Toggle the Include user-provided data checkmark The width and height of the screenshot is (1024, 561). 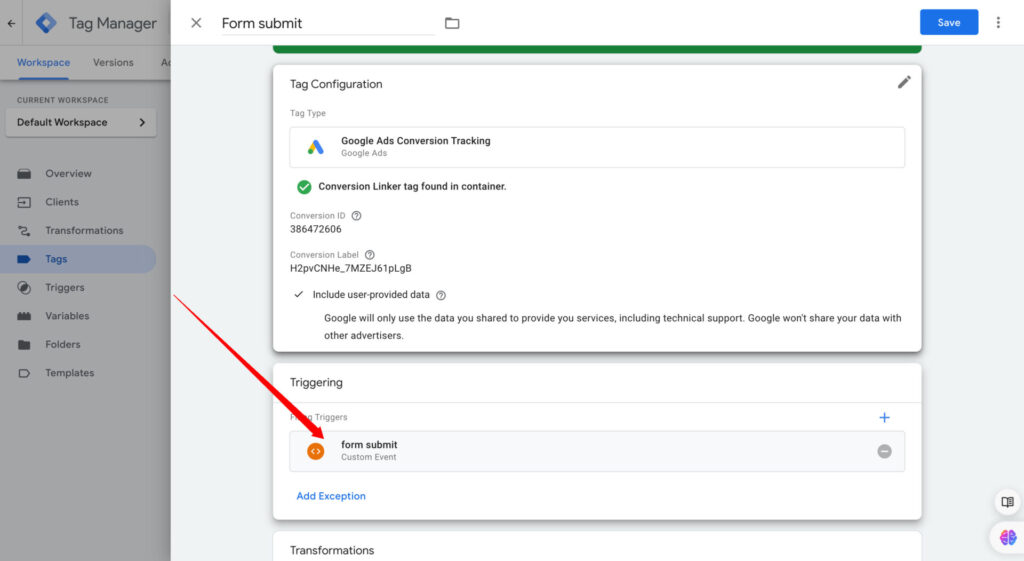298,295
